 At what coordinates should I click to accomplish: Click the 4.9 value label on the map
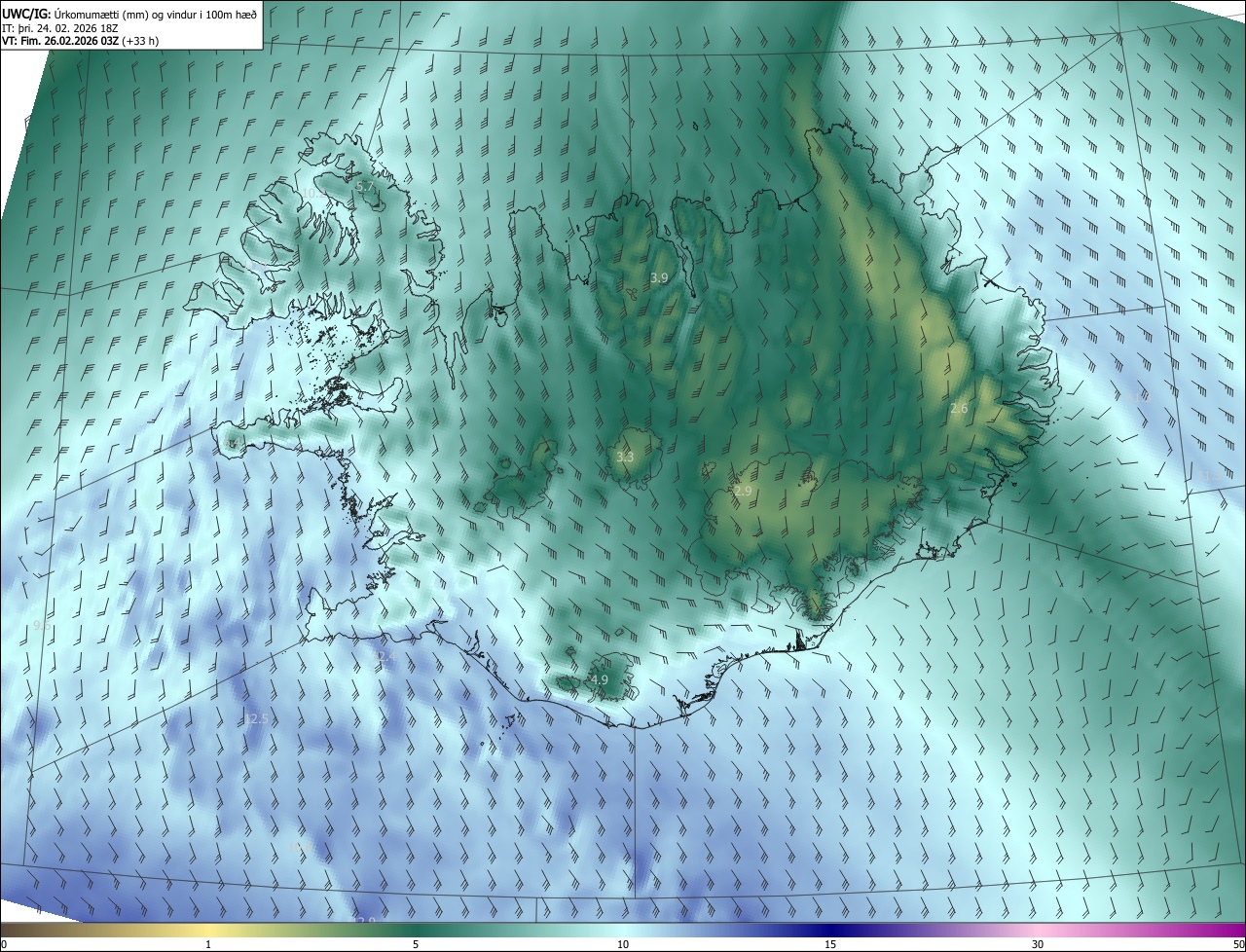click(599, 679)
